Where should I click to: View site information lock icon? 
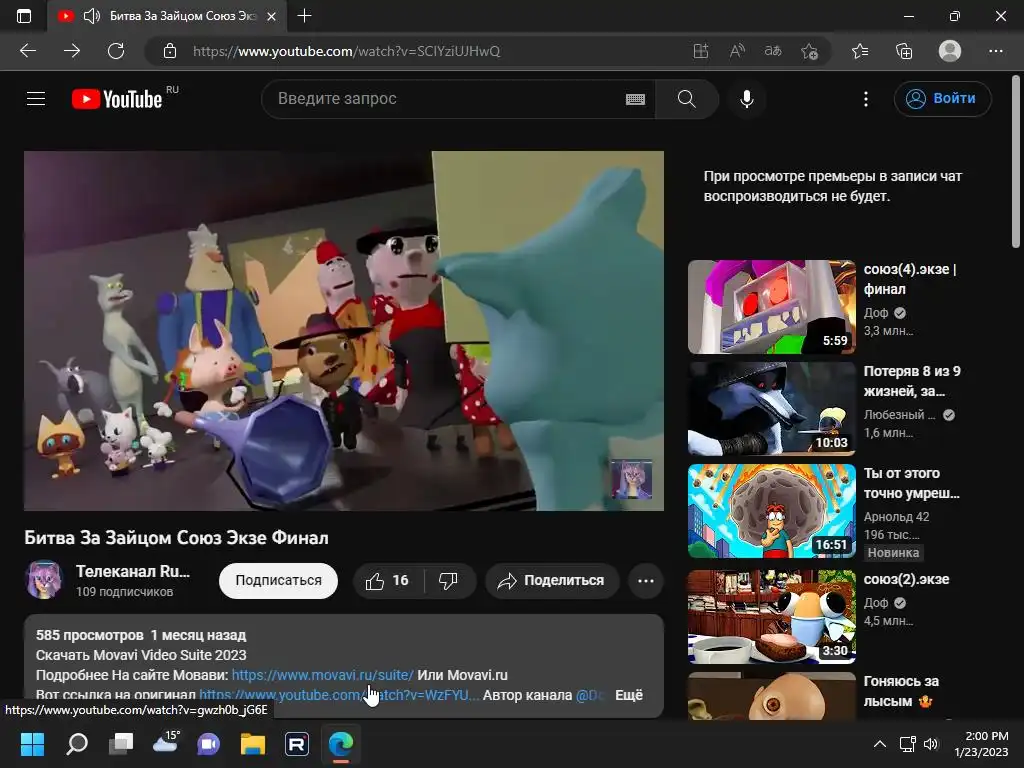[170, 51]
